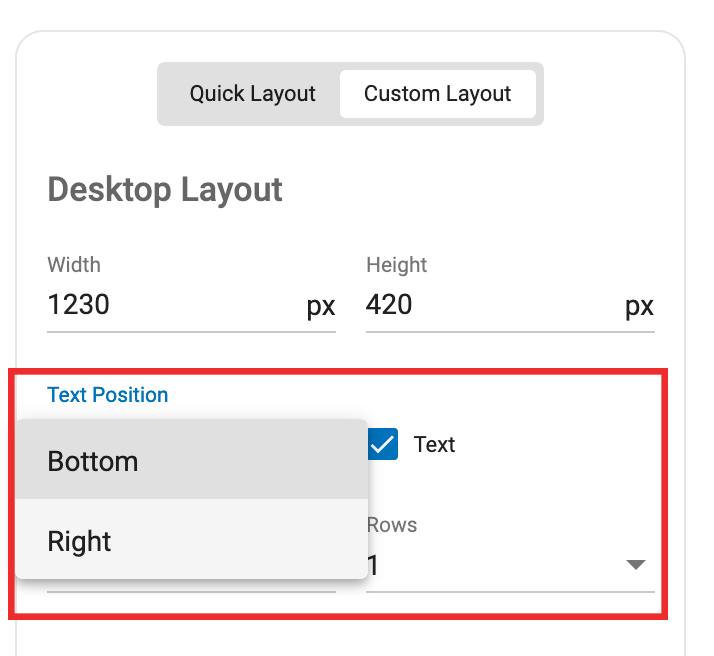Choose Right from Text Position list

point(191,539)
